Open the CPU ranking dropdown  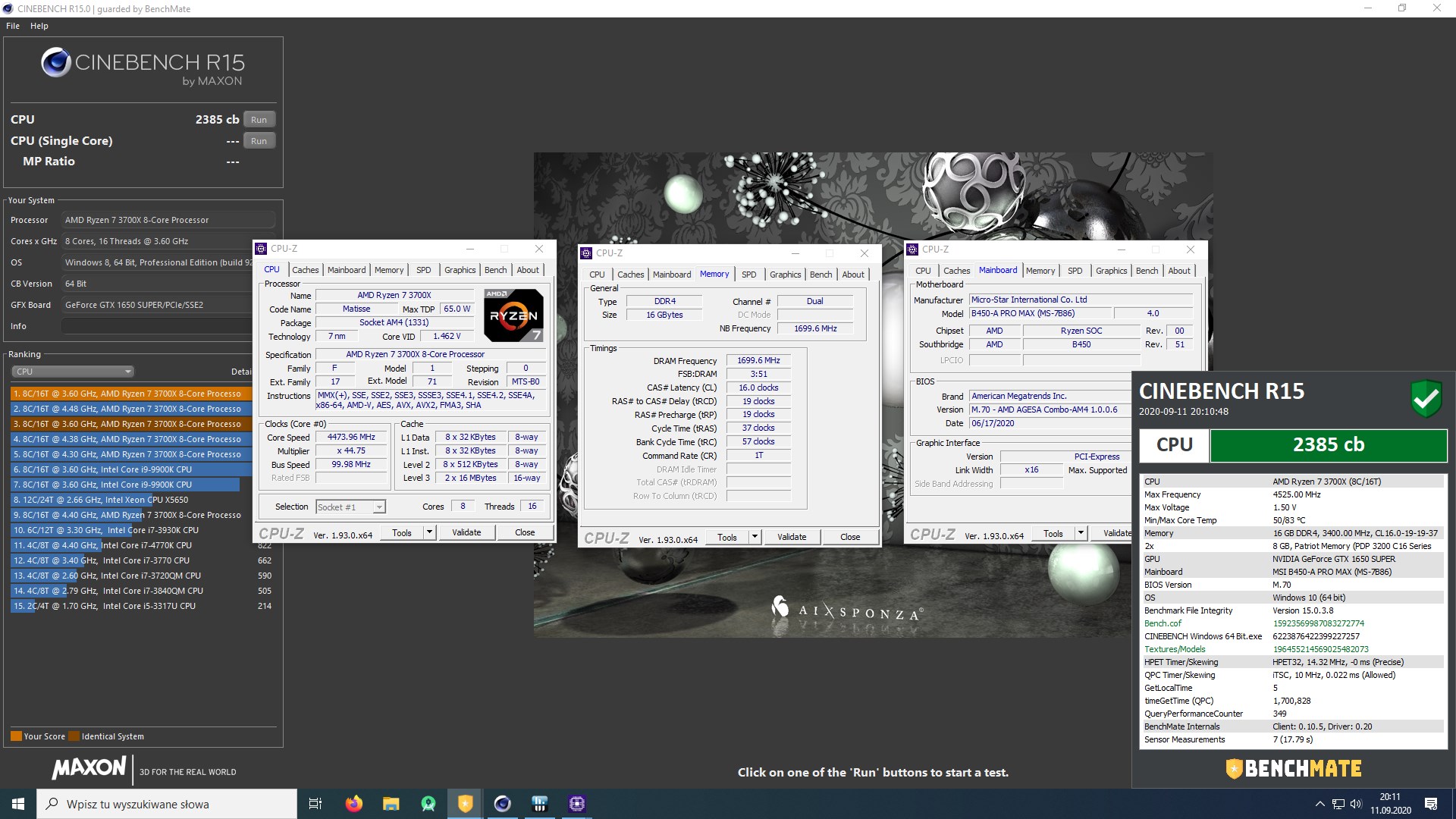point(73,372)
